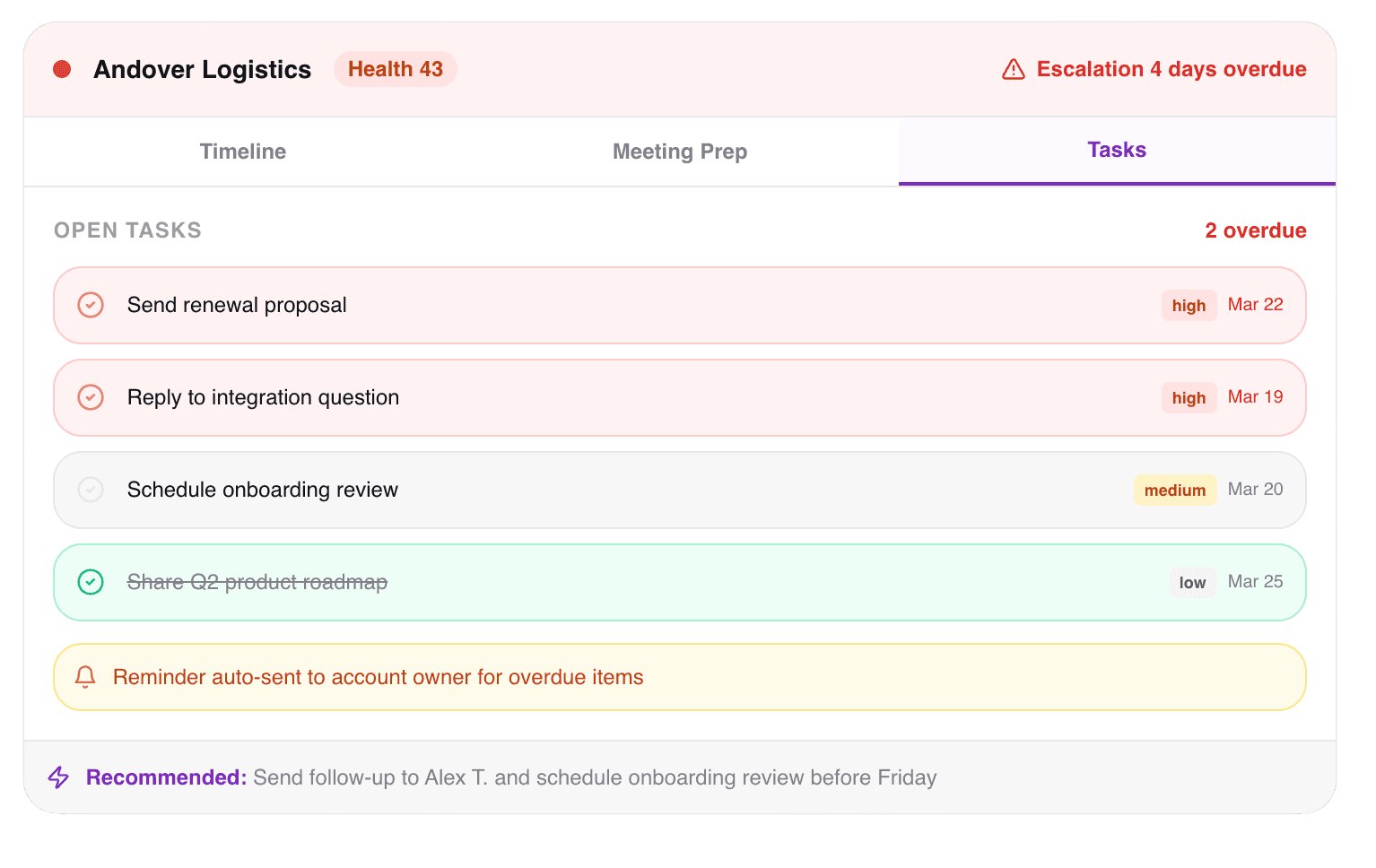
Task: Click the red status dot beside Andover Logistics
Action: [62, 69]
